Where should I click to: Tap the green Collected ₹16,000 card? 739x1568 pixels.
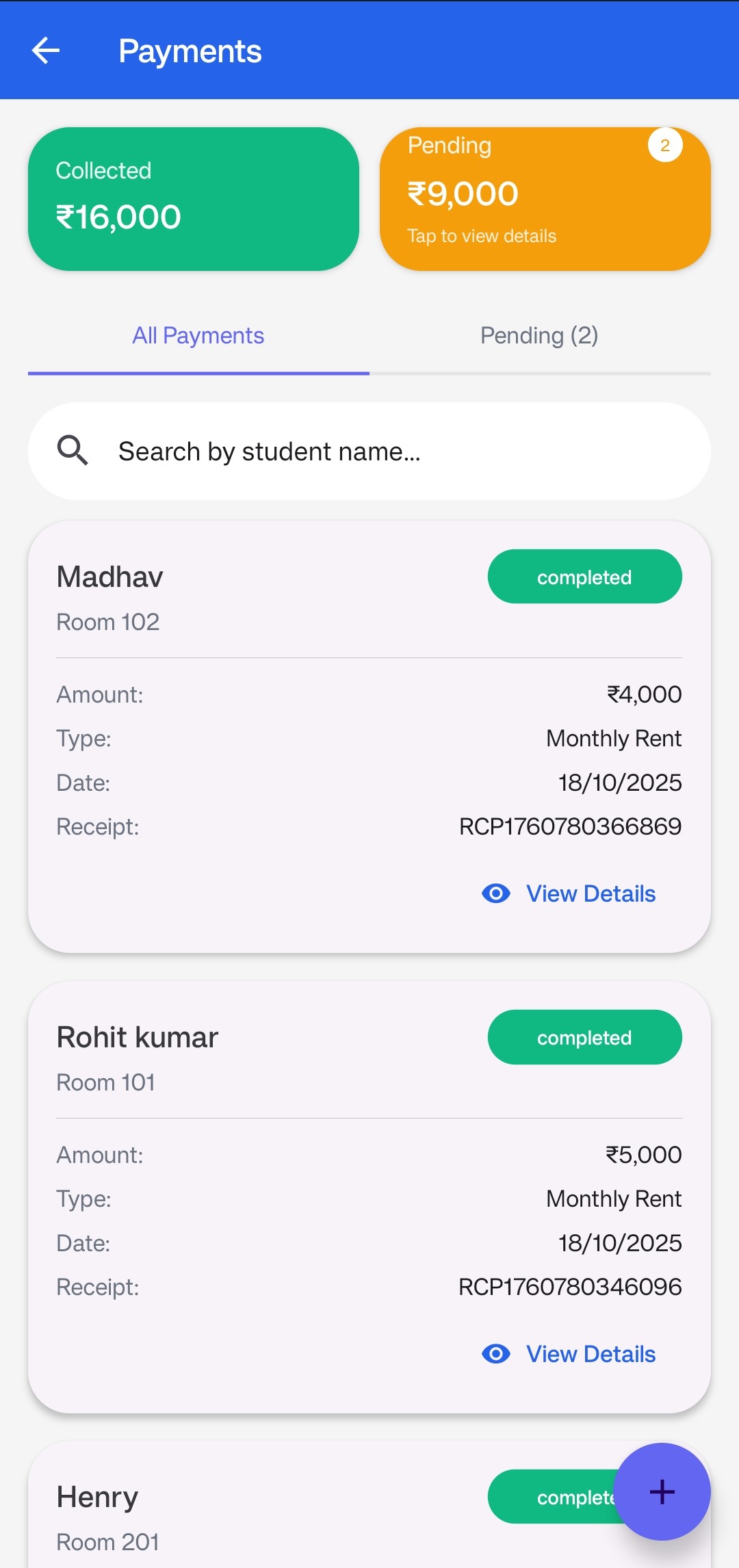pos(193,199)
